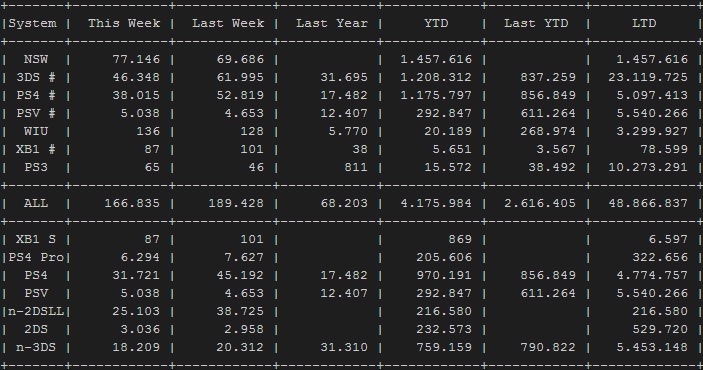
Task: Click the YTD column header
Action: pos(436,23)
